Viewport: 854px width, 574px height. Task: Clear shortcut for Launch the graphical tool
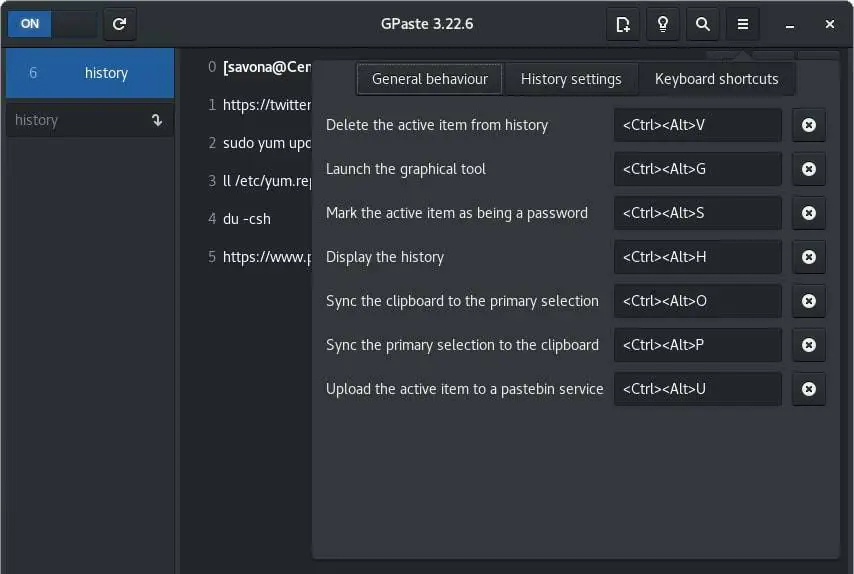(x=809, y=169)
